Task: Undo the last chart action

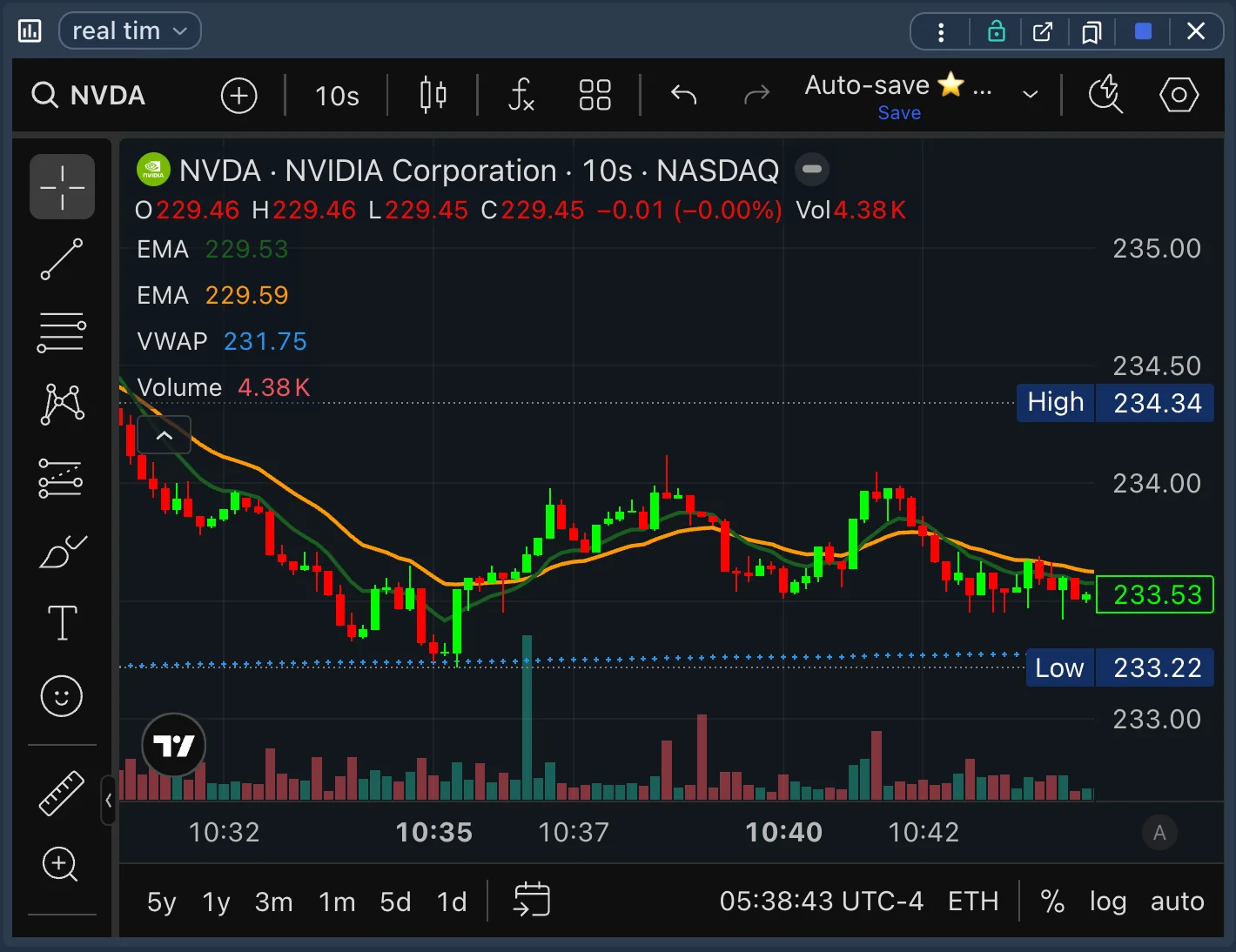Action: click(x=684, y=96)
